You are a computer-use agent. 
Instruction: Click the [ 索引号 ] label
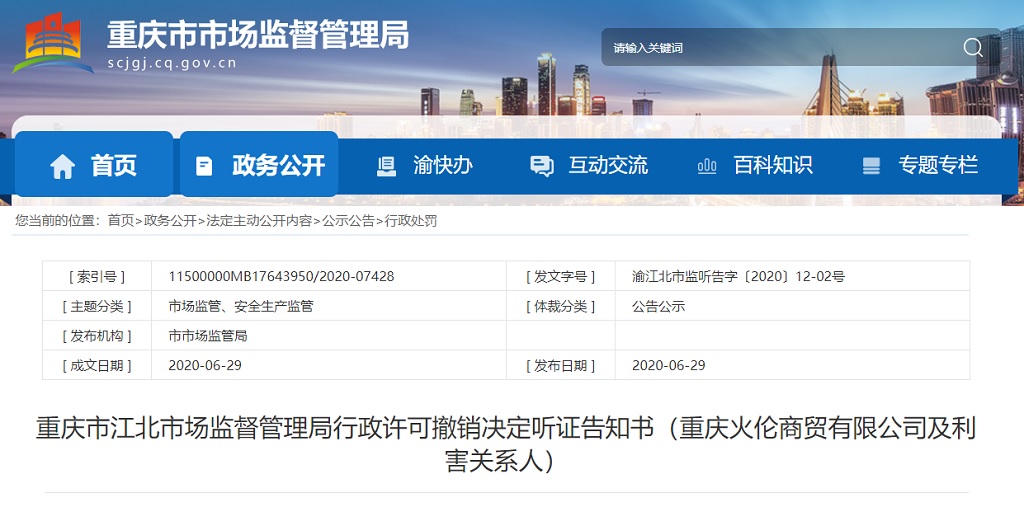97,276
